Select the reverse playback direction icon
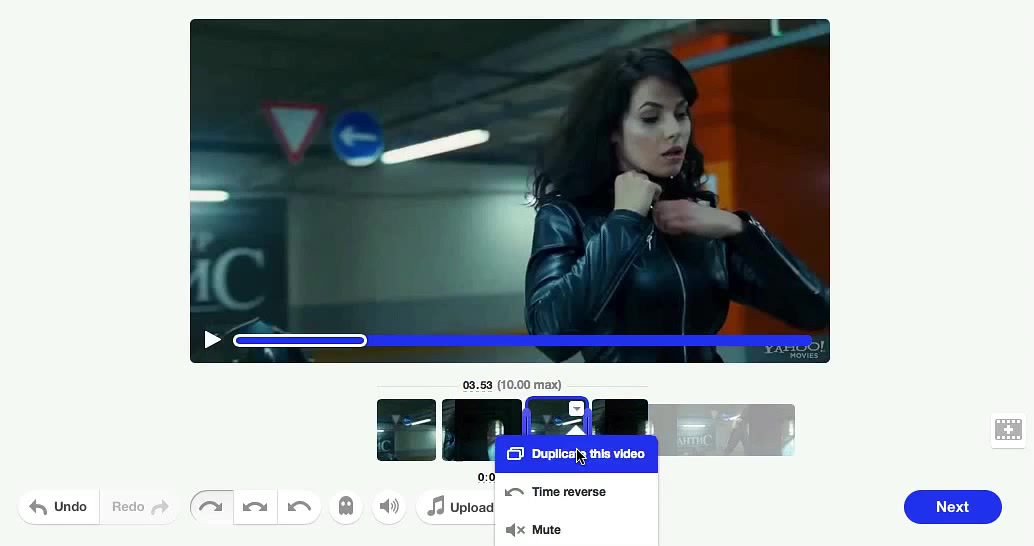Image resolution: width=1034 pixels, height=546 pixels. tap(299, 507)
